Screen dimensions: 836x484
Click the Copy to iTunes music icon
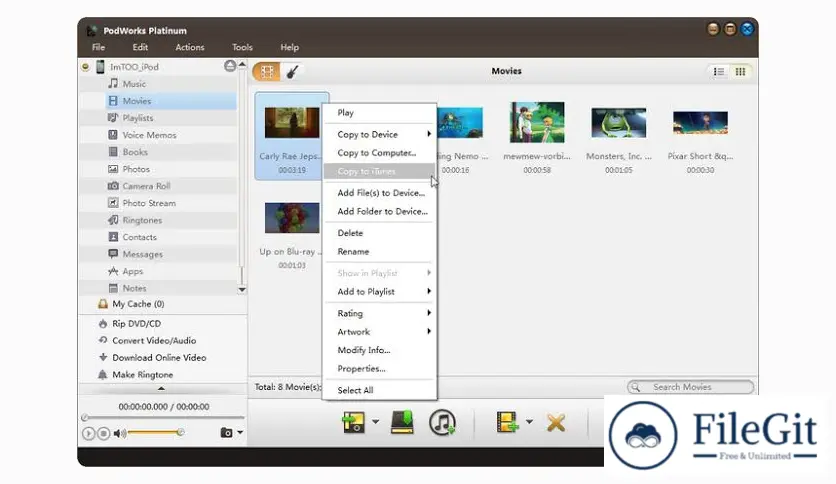442,423
